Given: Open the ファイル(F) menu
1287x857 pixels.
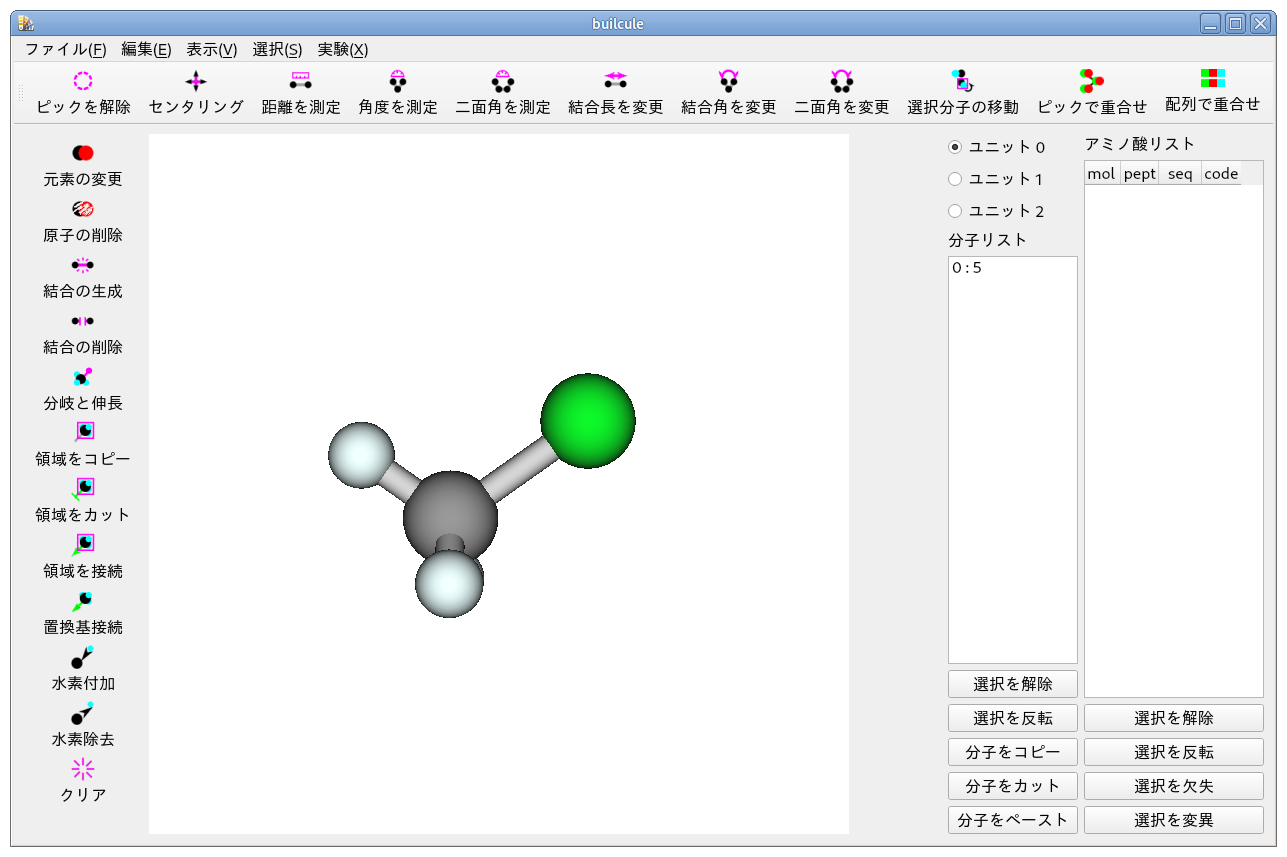Looking at the screenshot, I should (65, 49).
